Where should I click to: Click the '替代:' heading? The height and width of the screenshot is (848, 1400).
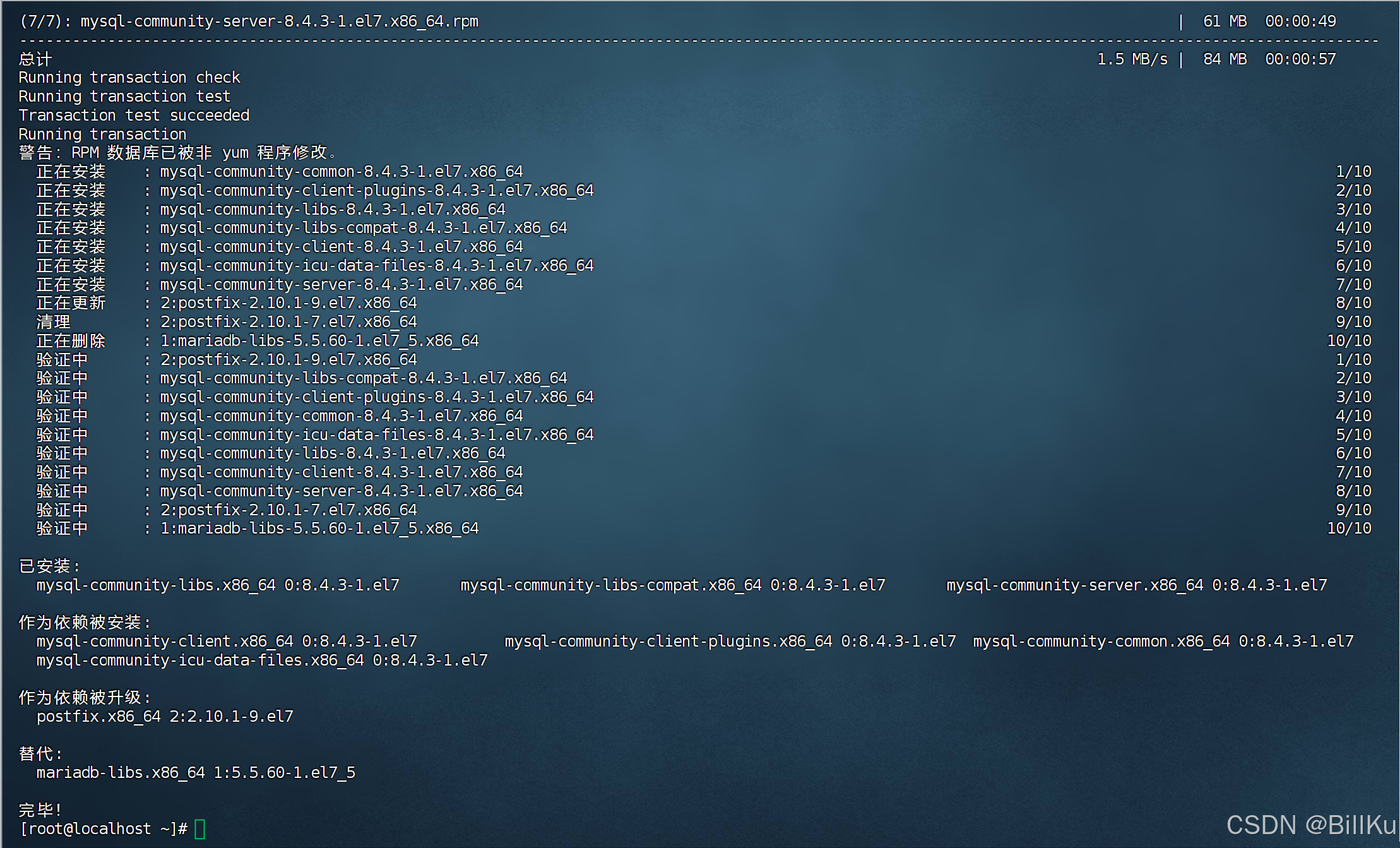tap(40, 754)
